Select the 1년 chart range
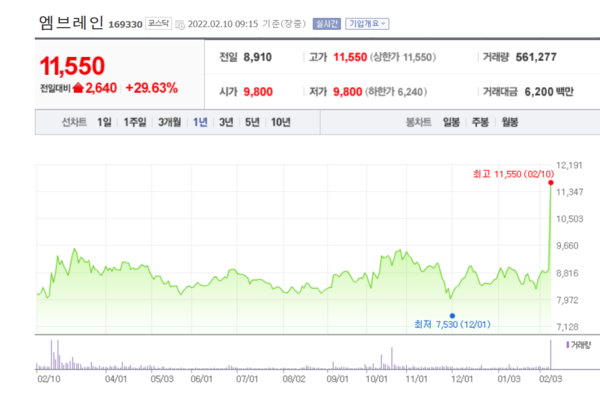The width and height of the screenshot is (600, 397). tap(200, 122)
